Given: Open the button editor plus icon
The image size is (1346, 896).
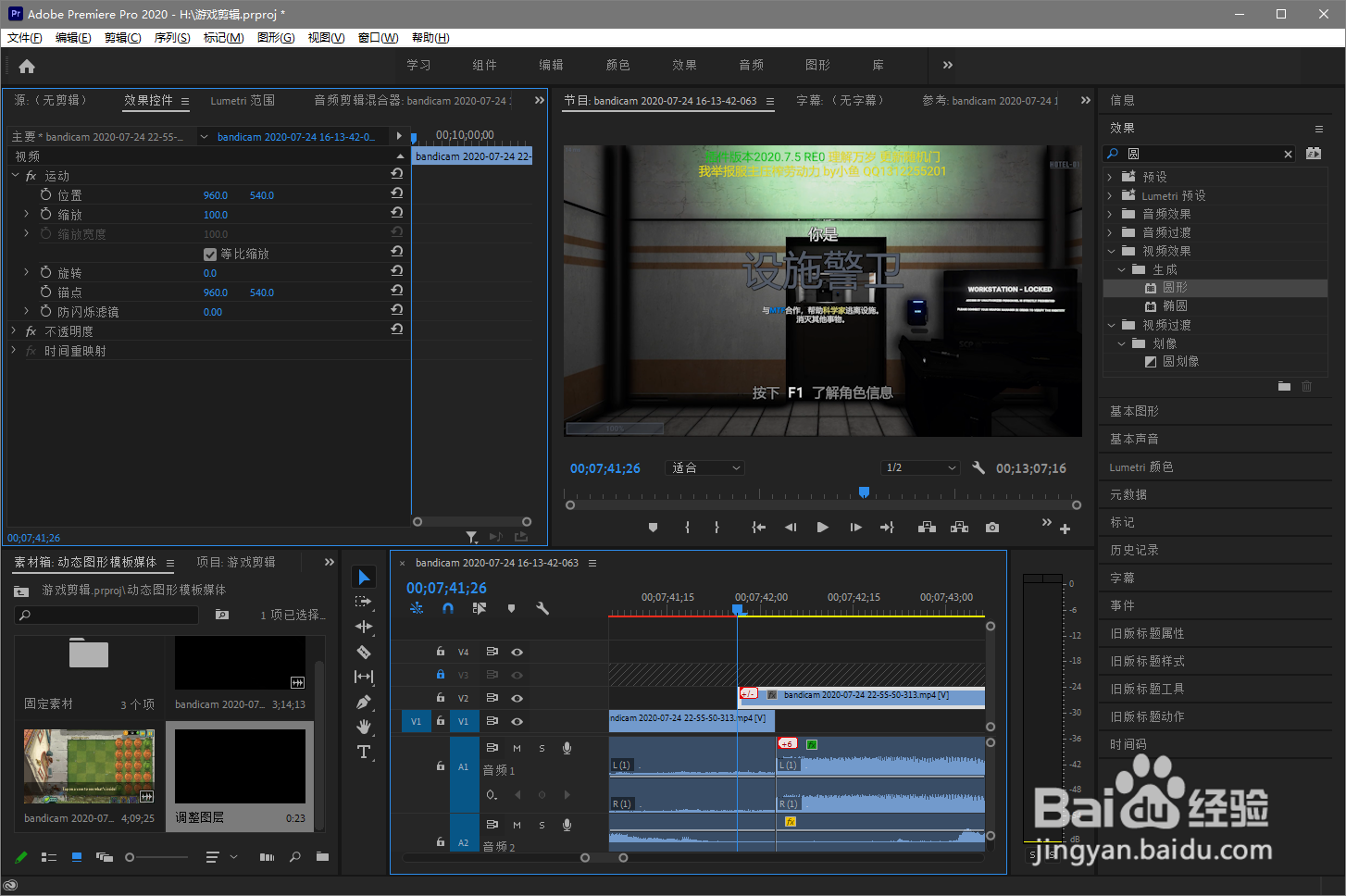Looking at the screenshot, I should click(1065, 529).
